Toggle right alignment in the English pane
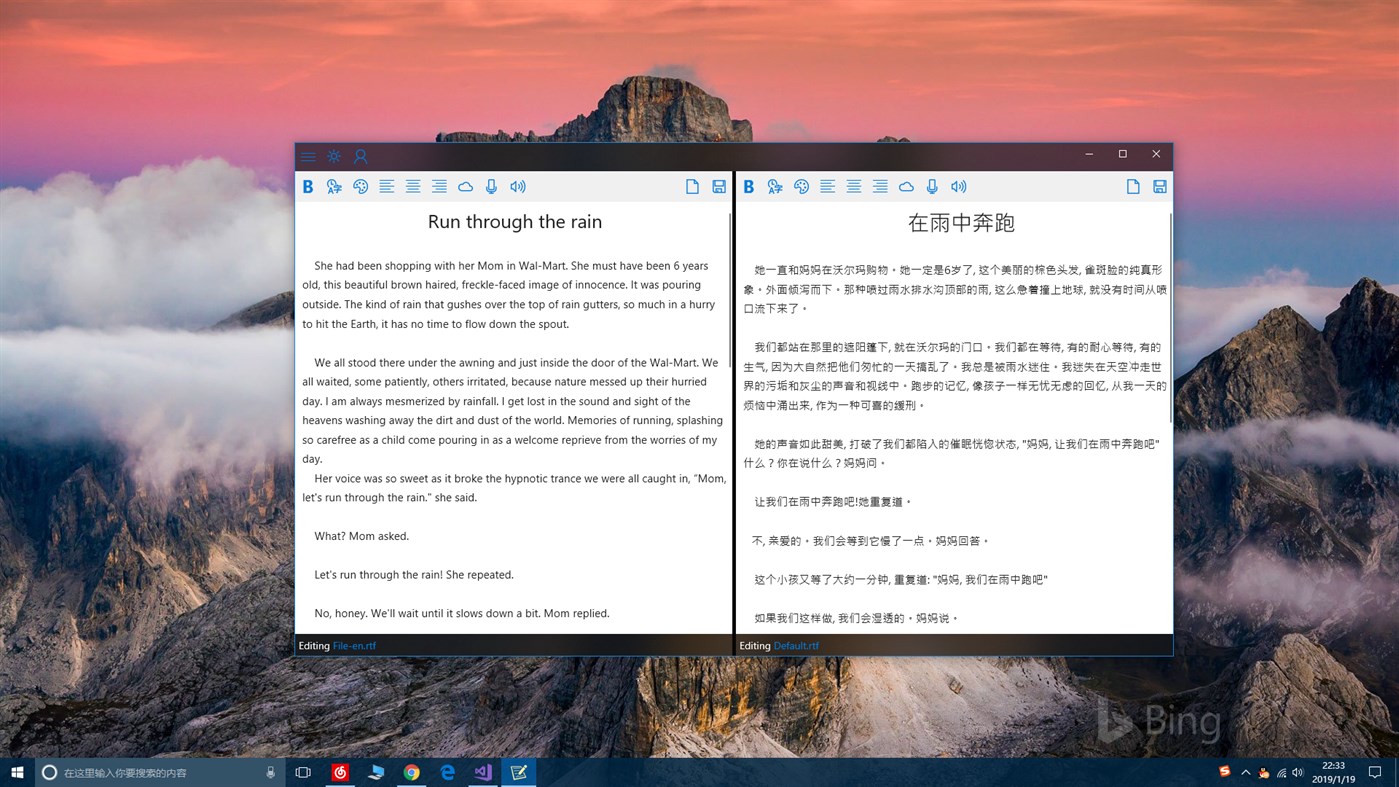The height and width of the screenshot is (787, 1399). [438, 186]
